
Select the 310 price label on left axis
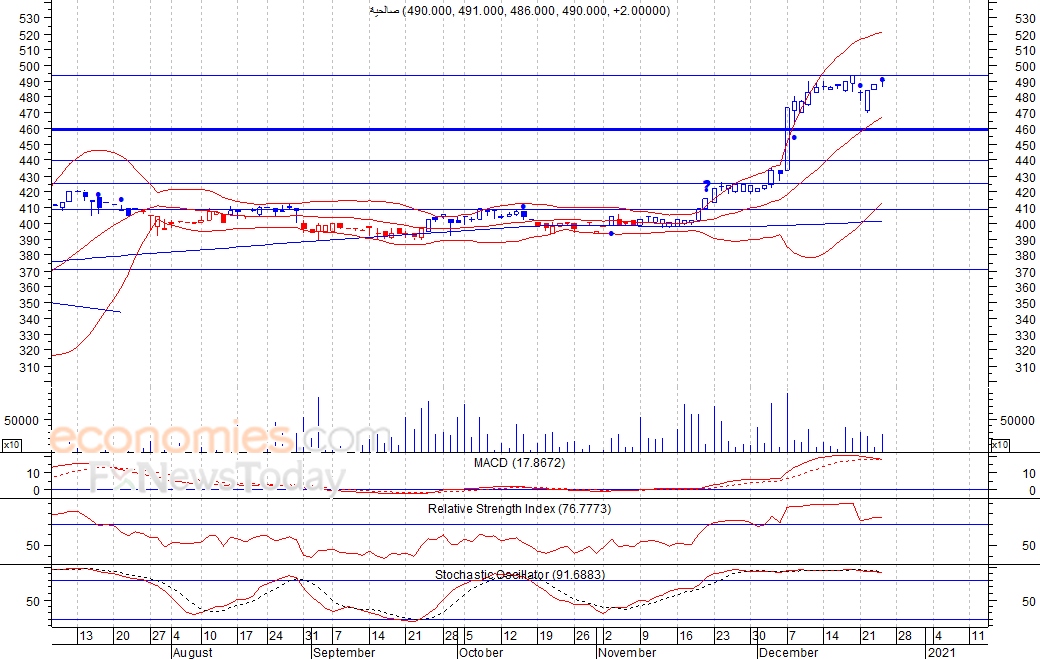30,367
